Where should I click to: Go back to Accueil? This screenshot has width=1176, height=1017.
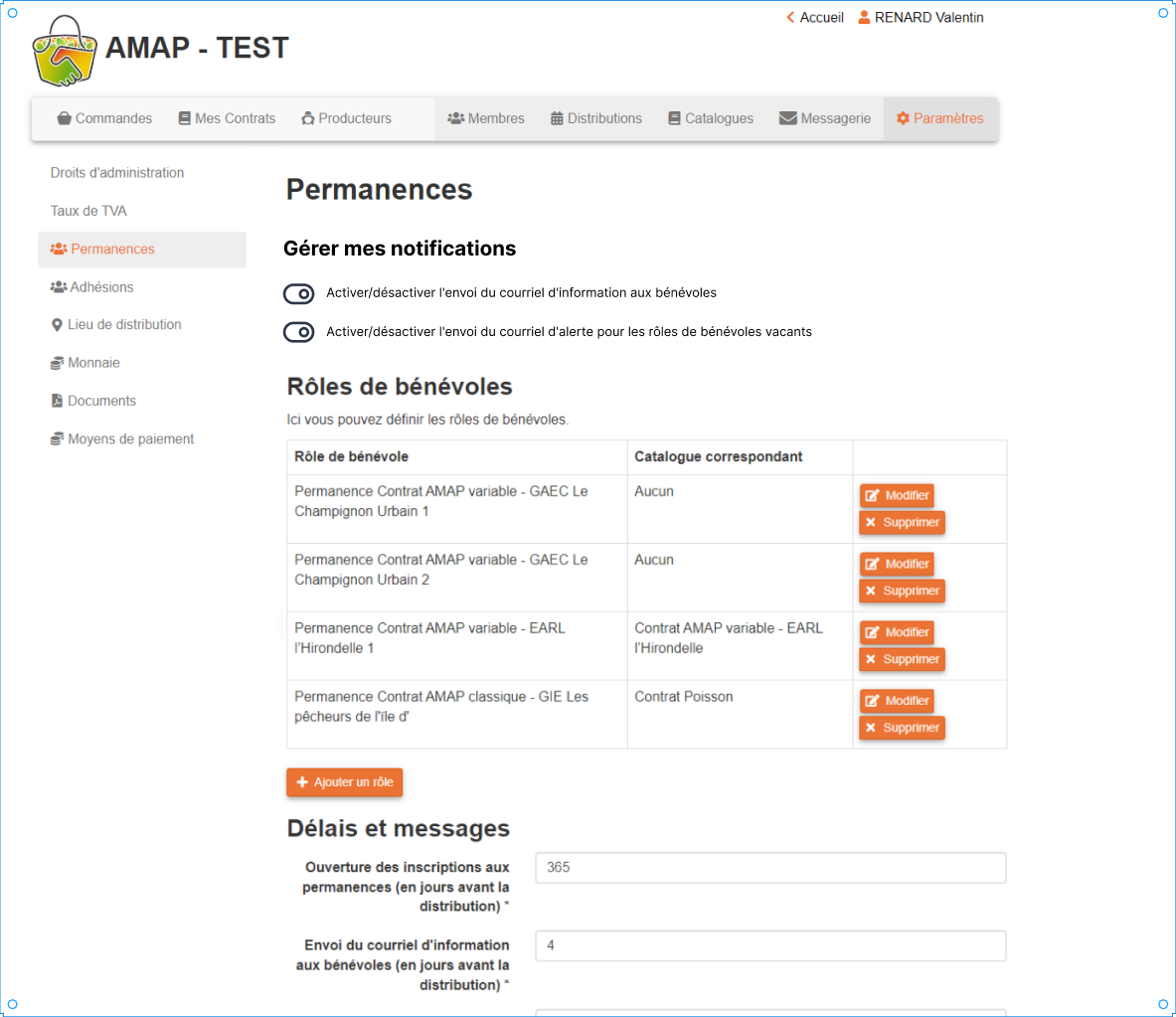click(815, 18)
